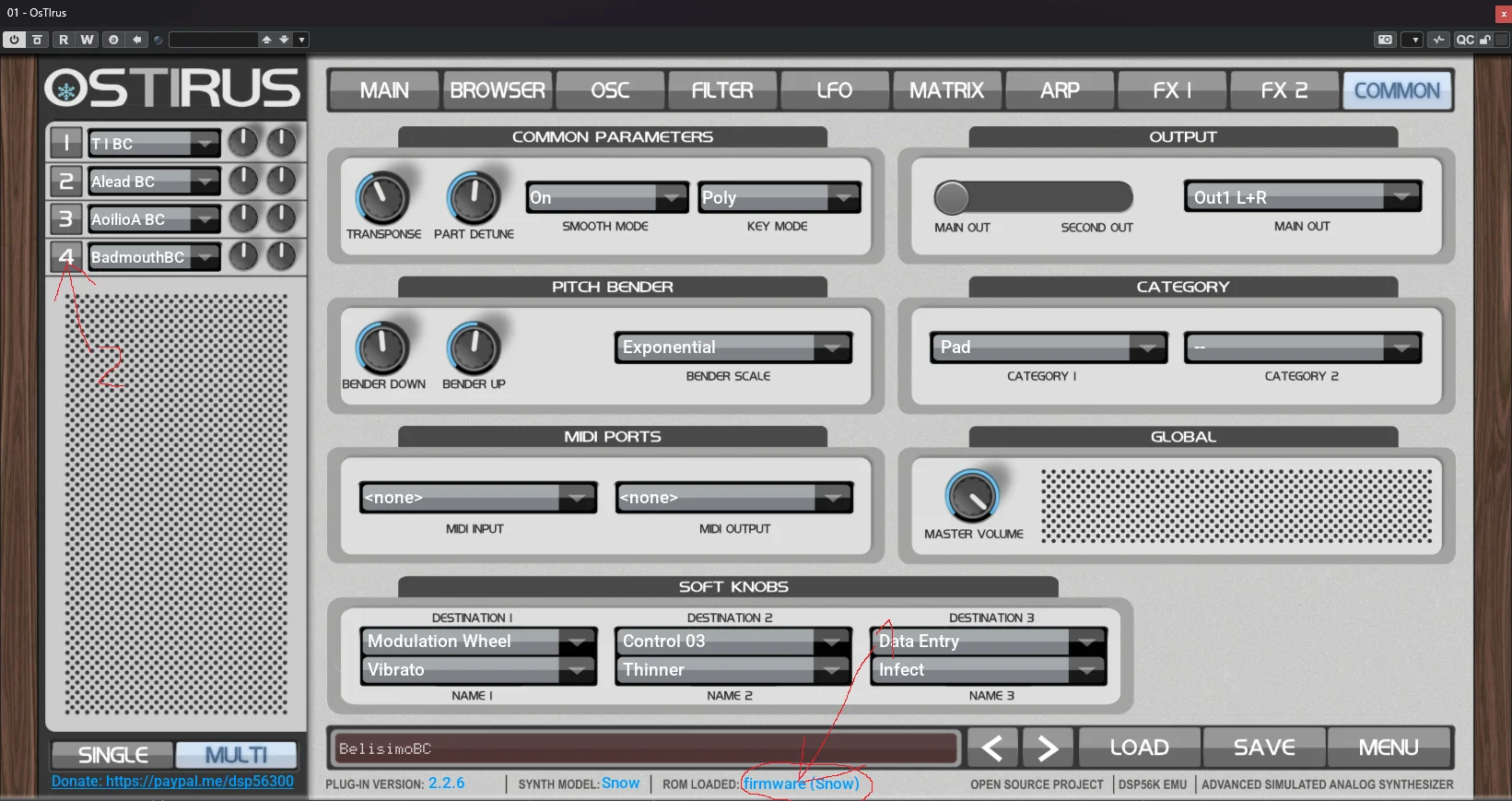1512x801 pixels.
Task: Go to the BROWSER tab
Action: (x=498, y=90)
